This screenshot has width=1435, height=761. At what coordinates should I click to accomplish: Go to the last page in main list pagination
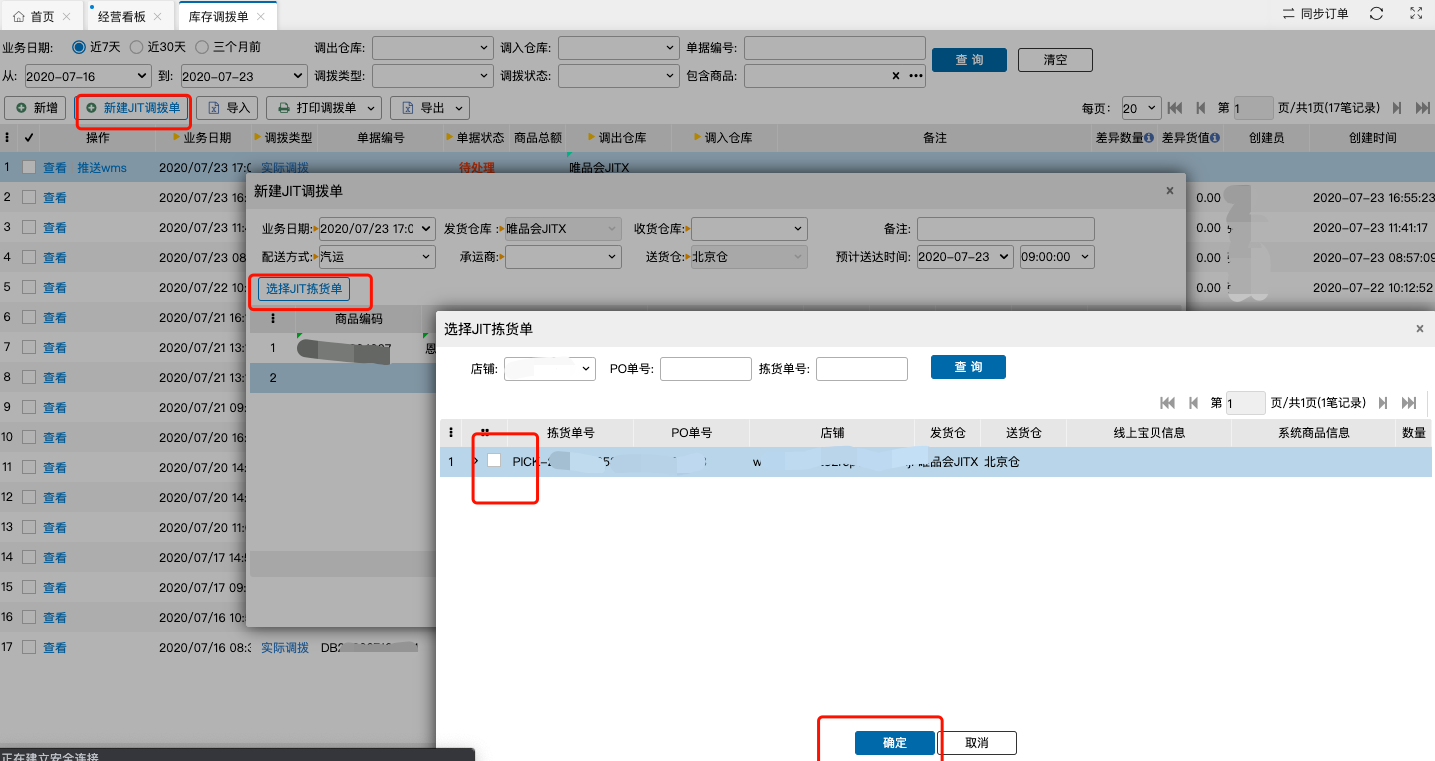tap(1422, 108)
